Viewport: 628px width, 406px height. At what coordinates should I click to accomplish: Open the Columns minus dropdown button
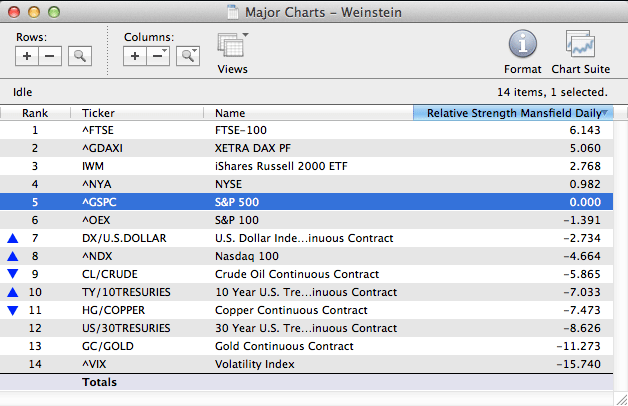(x=158, y=56)
